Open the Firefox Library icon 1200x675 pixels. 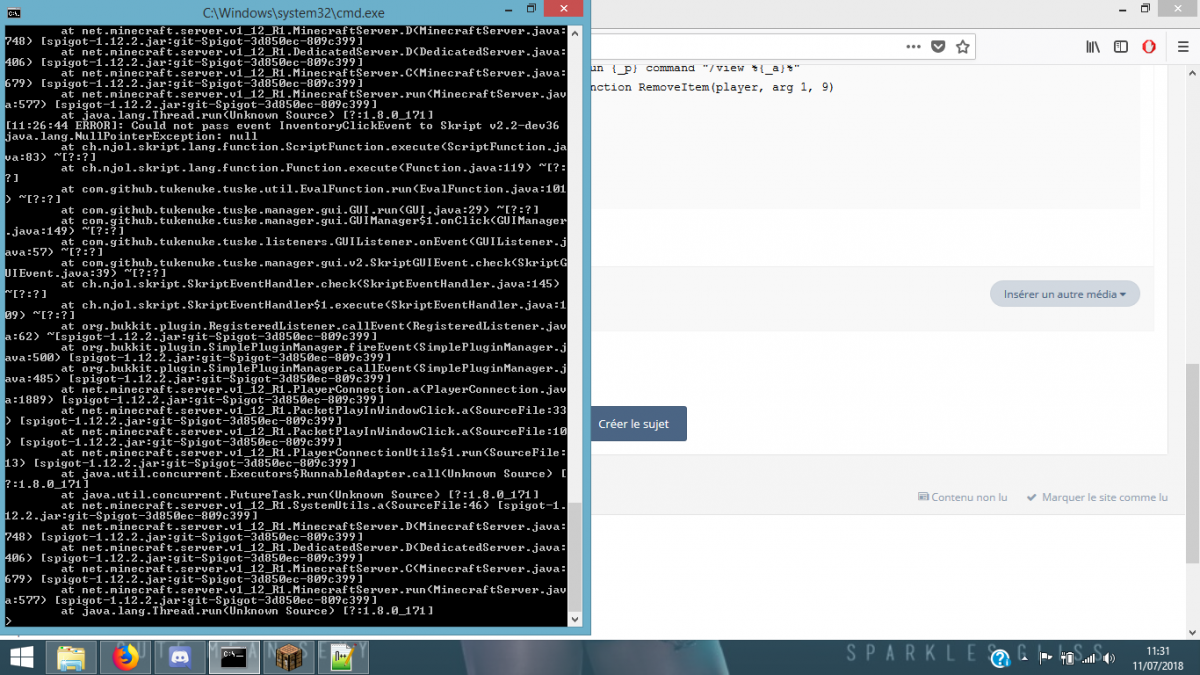[1093, 47]
